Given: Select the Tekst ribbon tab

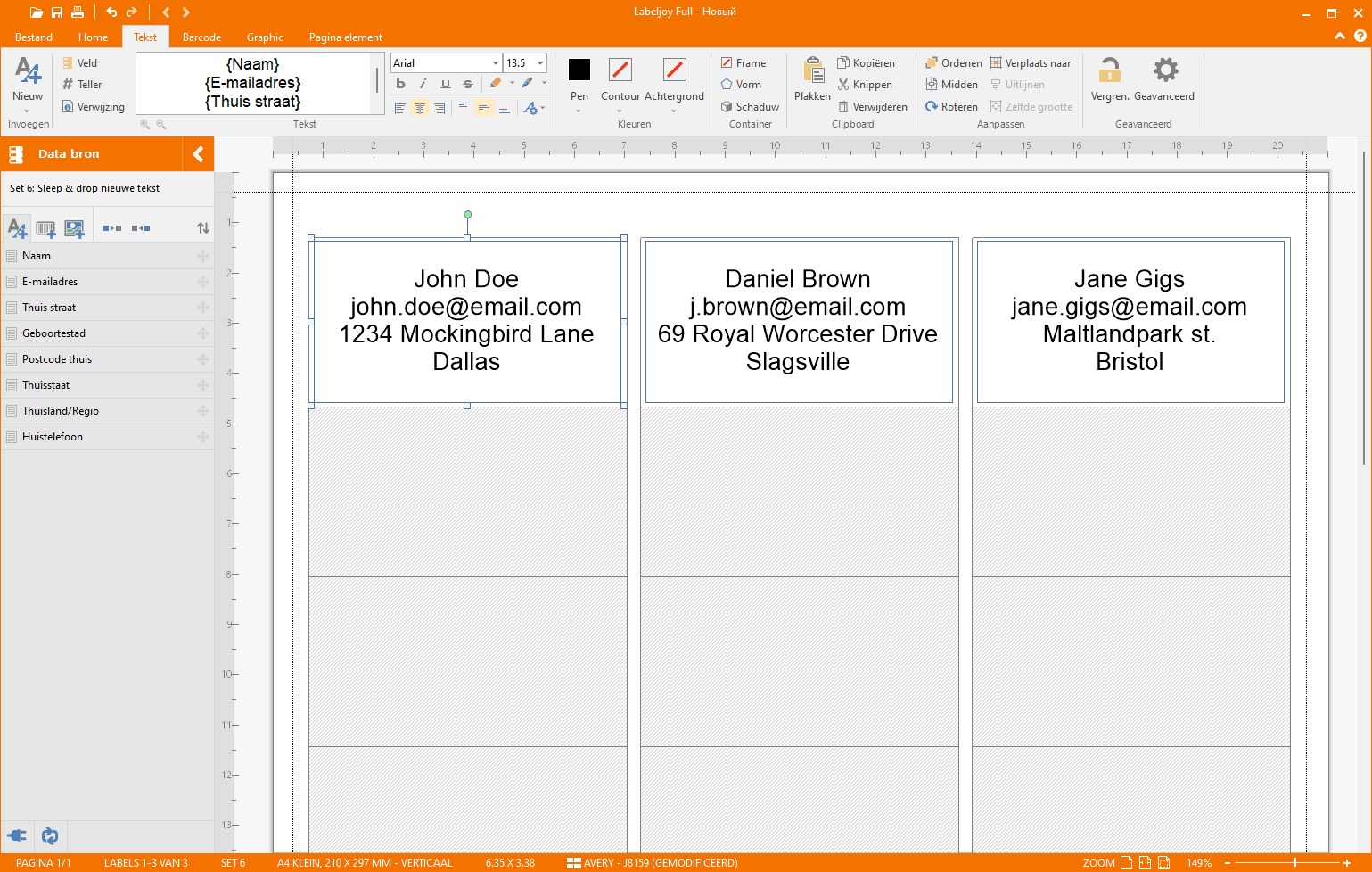Looking at the screenshot, I should pyautogui.click(x=145, y=37).
